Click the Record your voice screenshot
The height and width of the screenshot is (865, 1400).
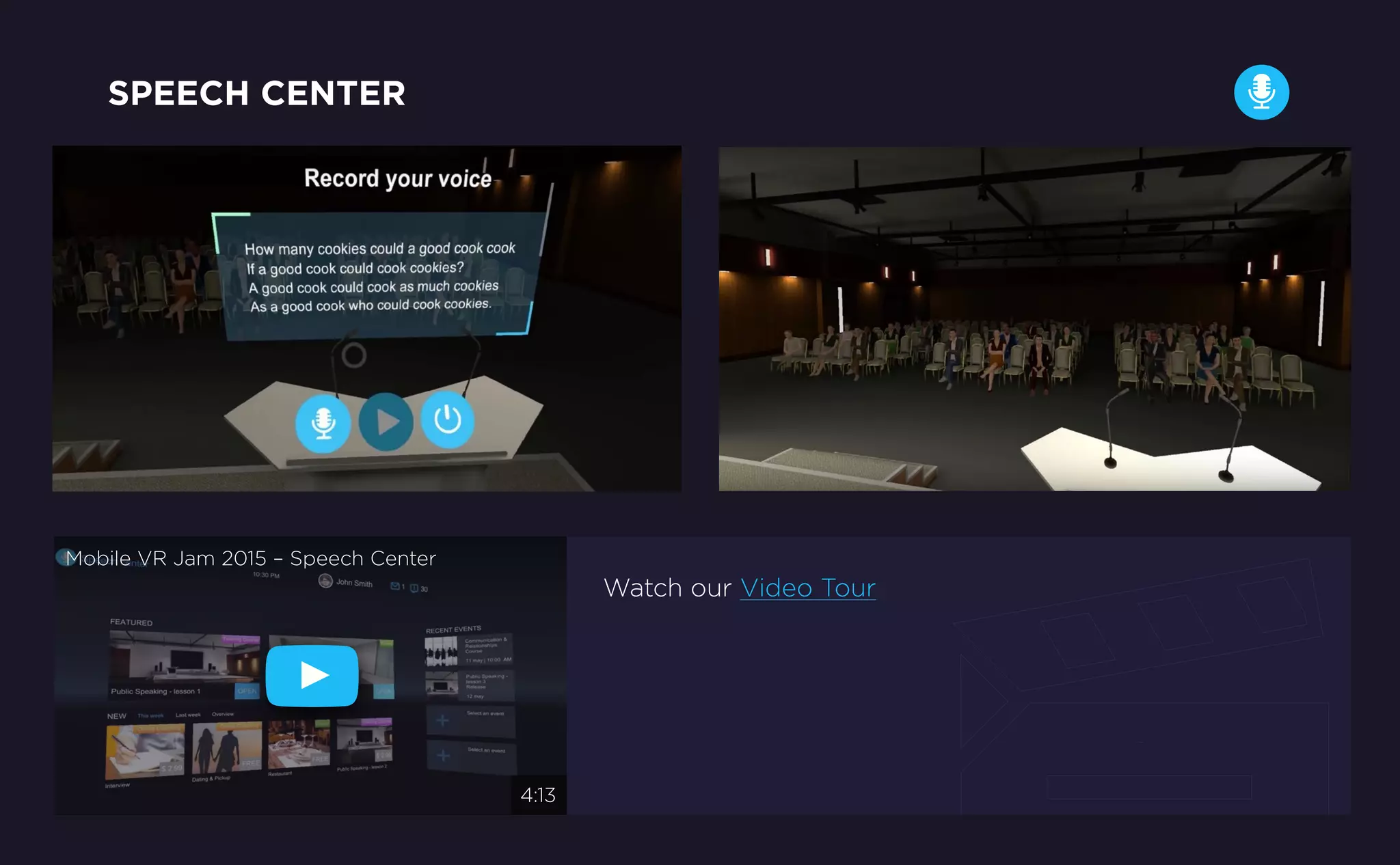click(367, 318)
